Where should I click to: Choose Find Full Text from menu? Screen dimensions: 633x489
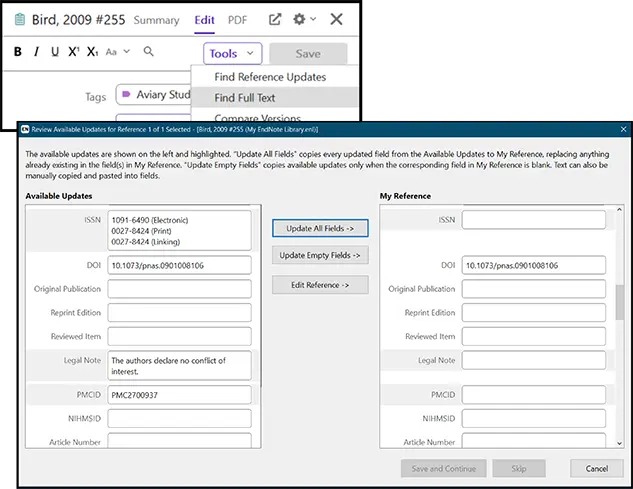245,98
